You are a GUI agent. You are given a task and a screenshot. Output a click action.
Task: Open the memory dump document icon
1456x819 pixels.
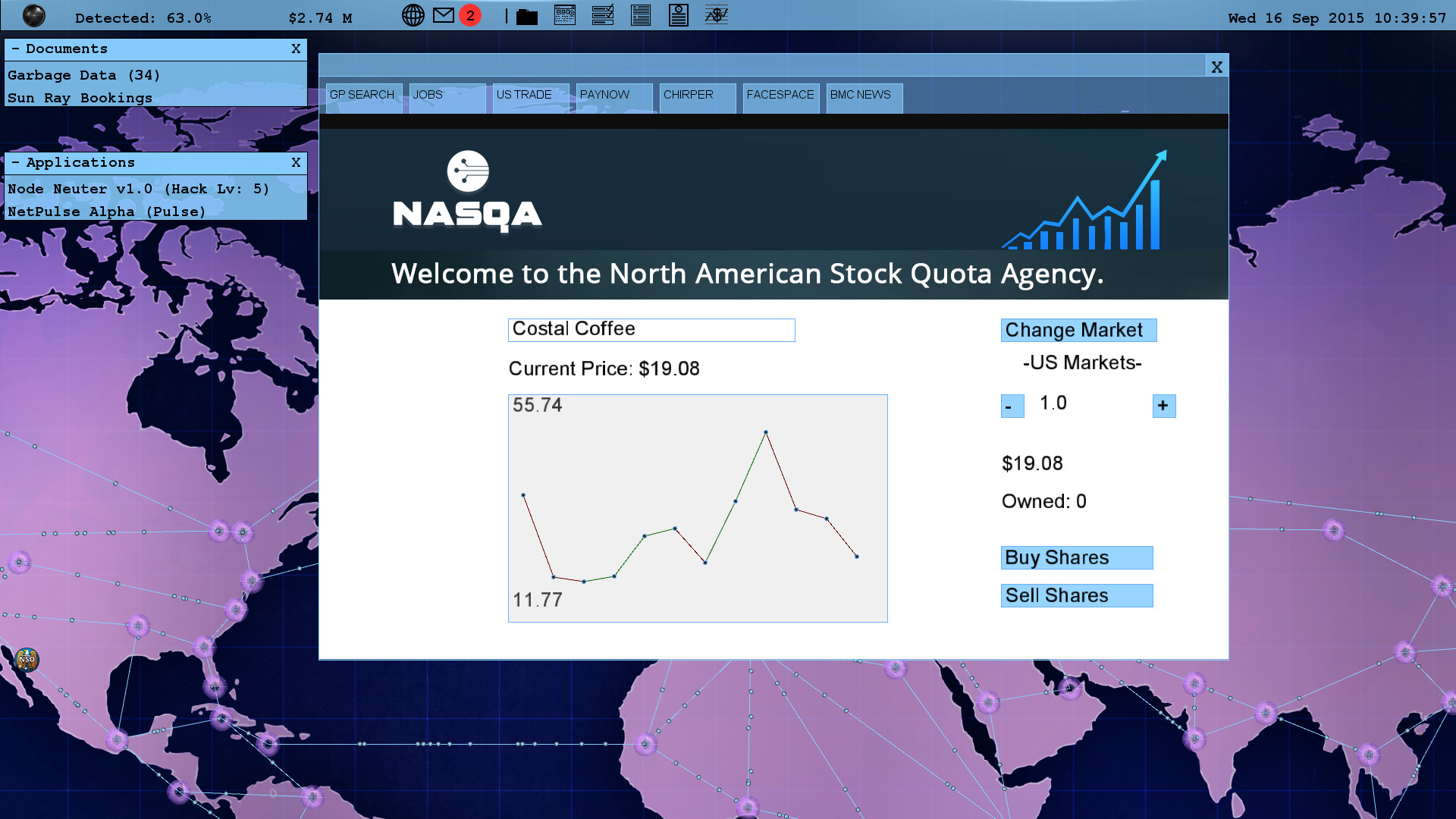pos(641,15)
